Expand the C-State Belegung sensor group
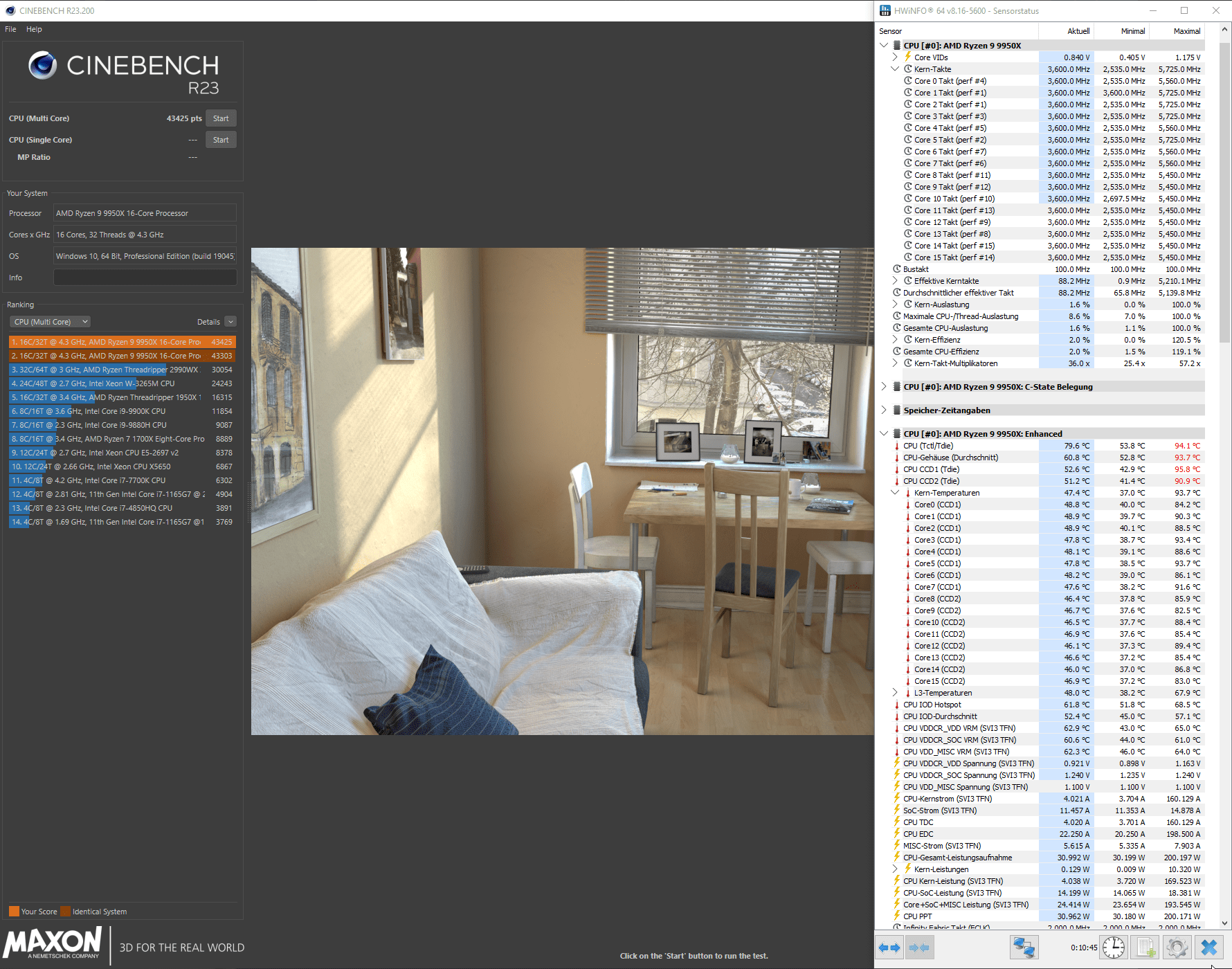This screenshot has height=969, width=1232. pyautogui.click(x=884, y=386)
